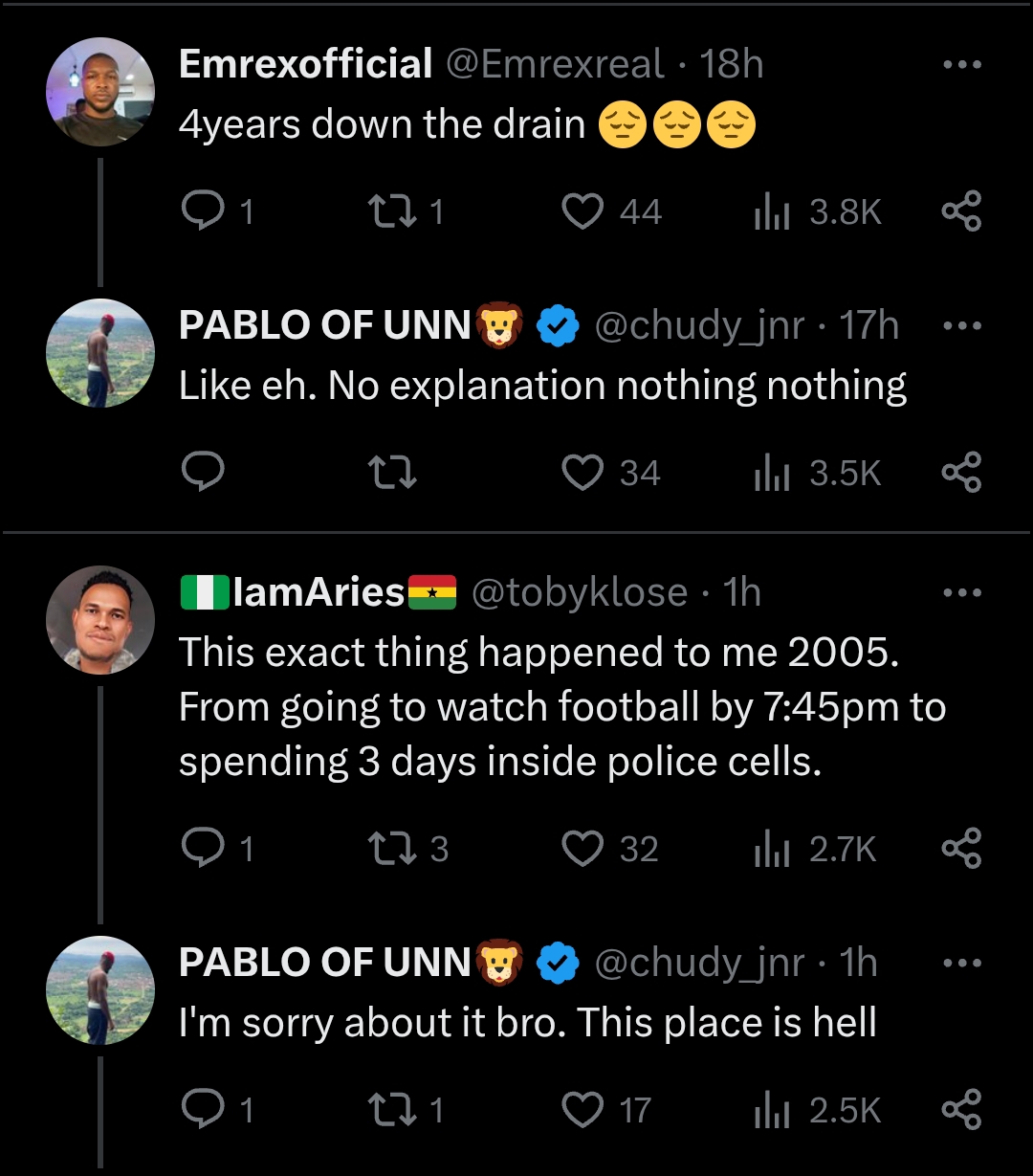Share Emrexofficial's tweet
1033x1176 pixels.
pos(961,211)
